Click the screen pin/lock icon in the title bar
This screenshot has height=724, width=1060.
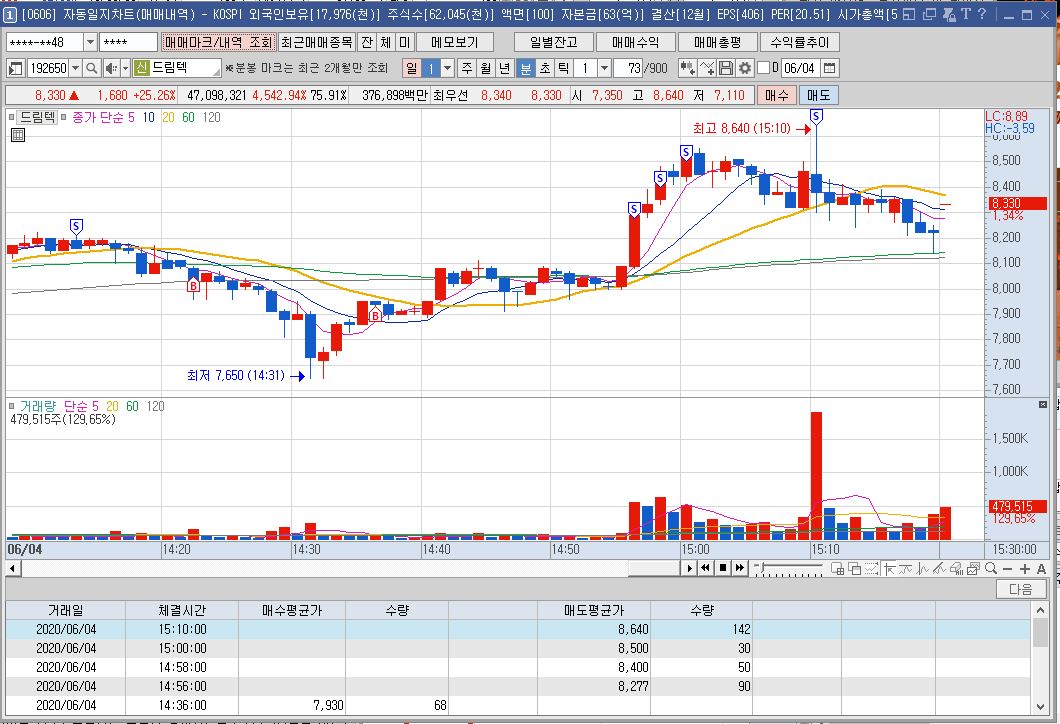point(949,15)
